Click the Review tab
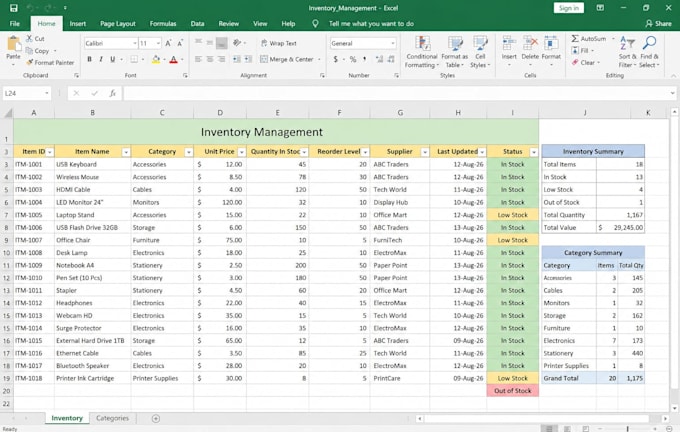 [229, 23]
